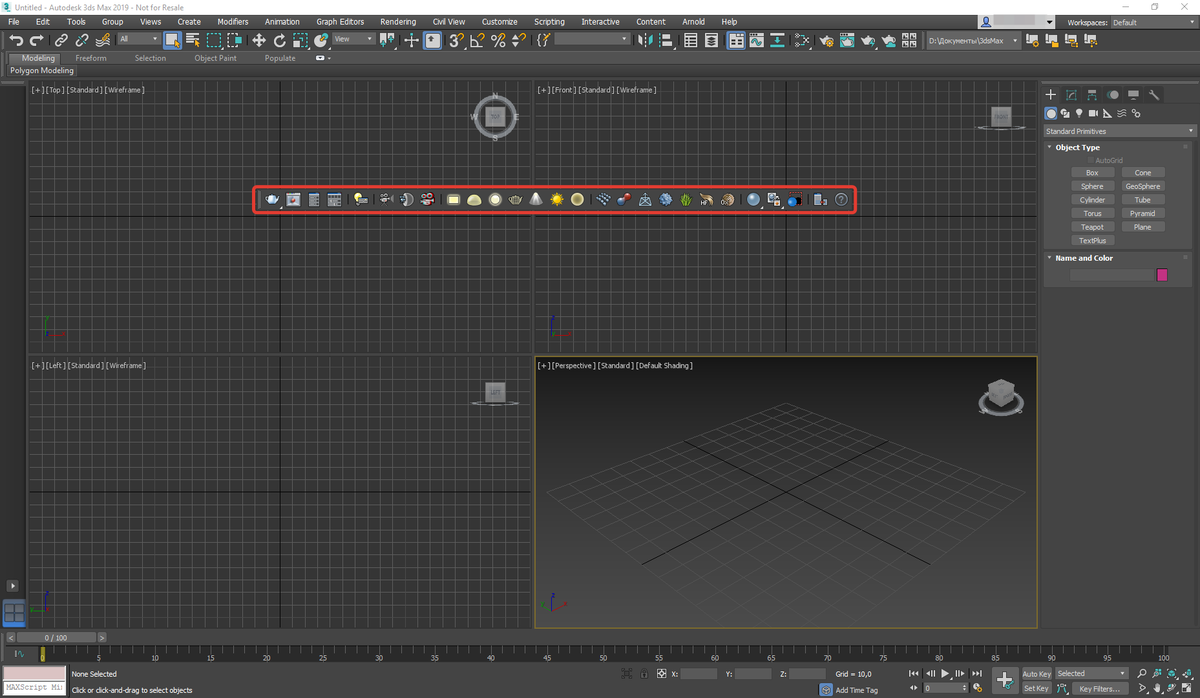Switch to the Modify panel tab
Screen dimensions: 1200x698
(1069, 94)
